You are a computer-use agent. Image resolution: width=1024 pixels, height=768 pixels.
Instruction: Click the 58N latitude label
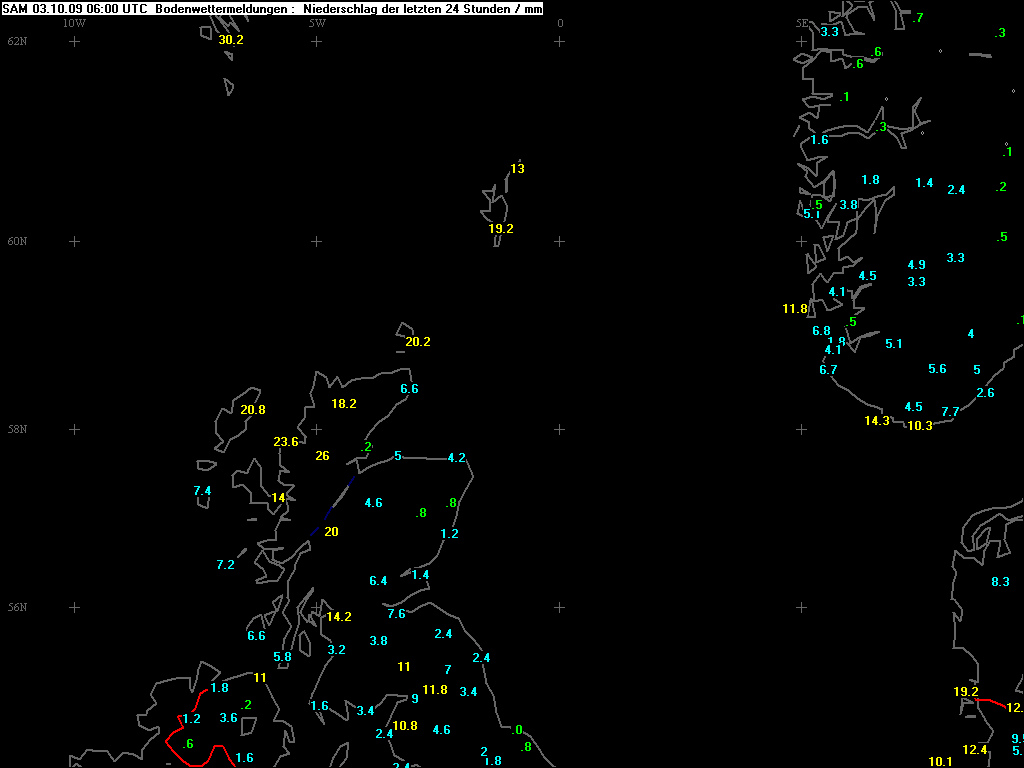pos(17,429)
